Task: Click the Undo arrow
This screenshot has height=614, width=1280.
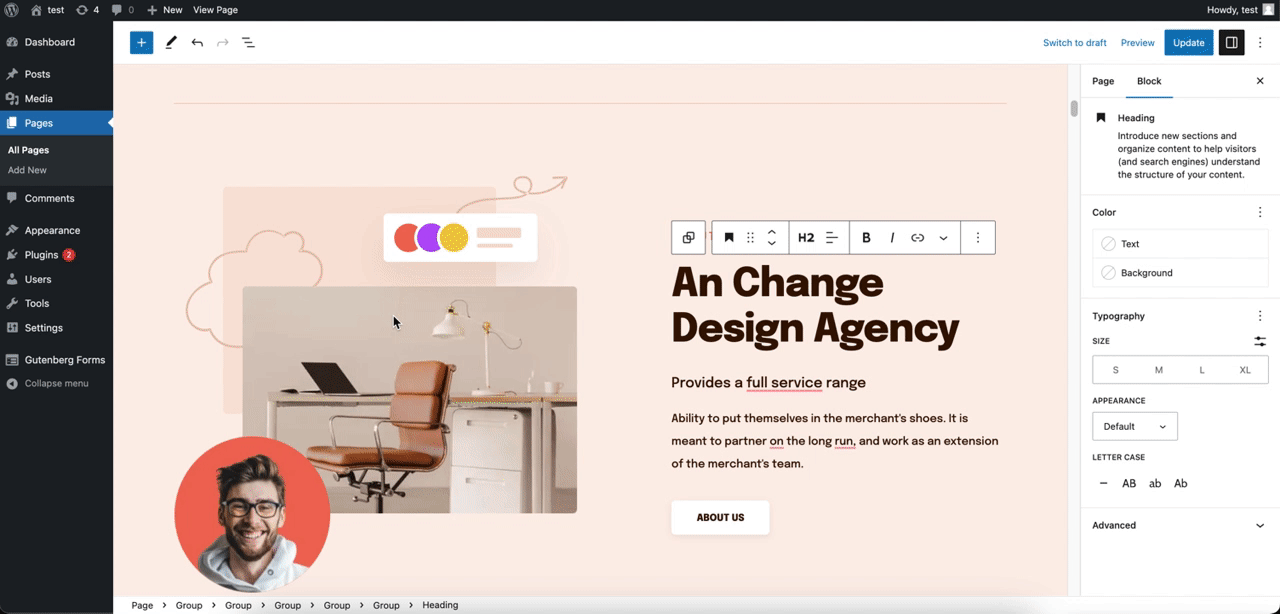Action: click(x=197, y=43)
